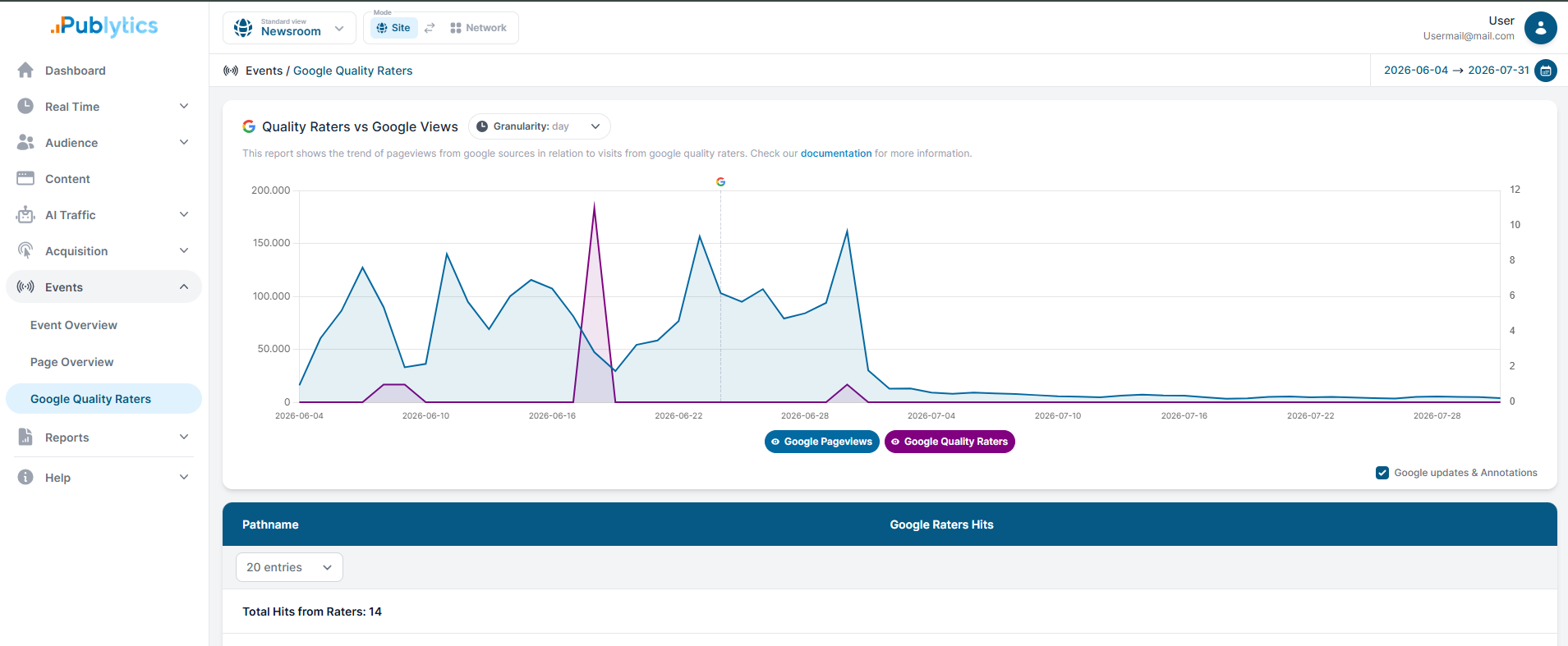Viewport: 1568px width, 646px height.
Task: Toggle Google Quality Raters series visibility
Action: coord(950,442)
